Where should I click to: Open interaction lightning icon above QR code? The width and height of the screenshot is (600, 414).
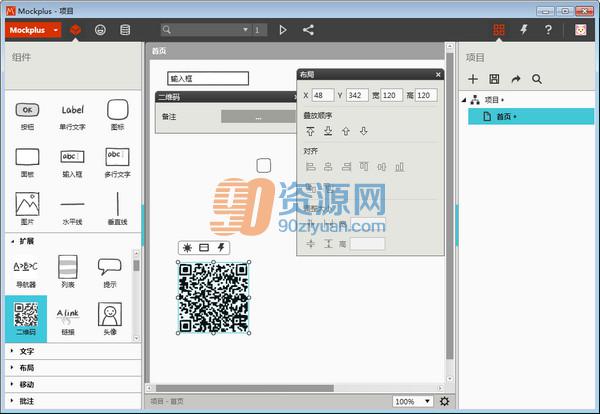[221, 248]
